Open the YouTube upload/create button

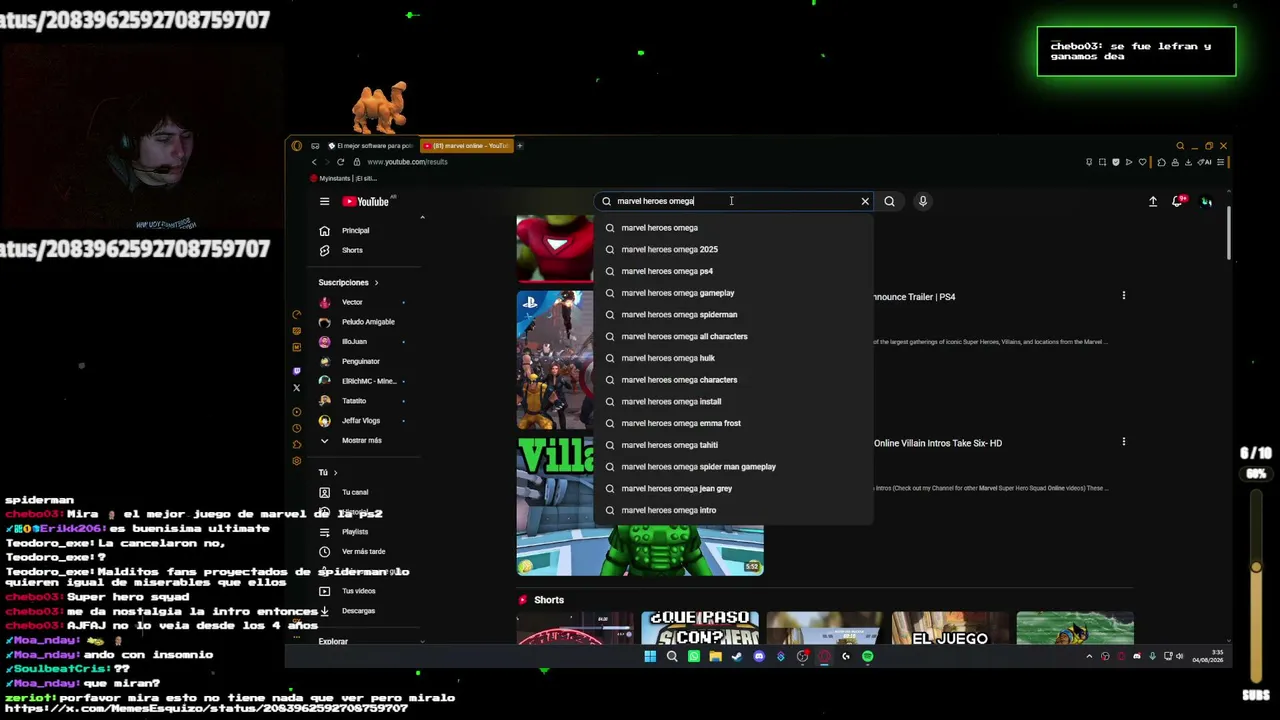point(1152,201)
